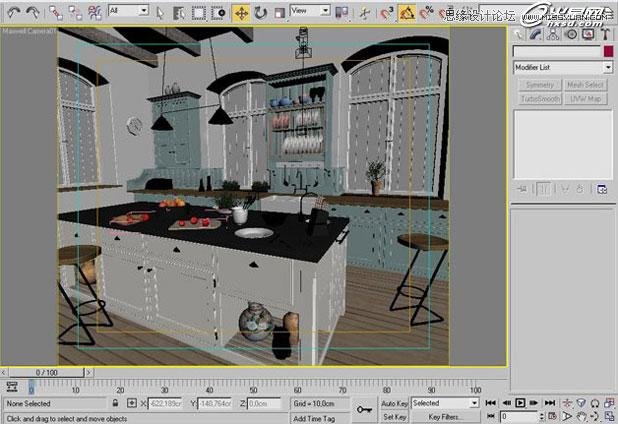
Task: Click the Set Key large key icon
Action: tap(365, 409)
